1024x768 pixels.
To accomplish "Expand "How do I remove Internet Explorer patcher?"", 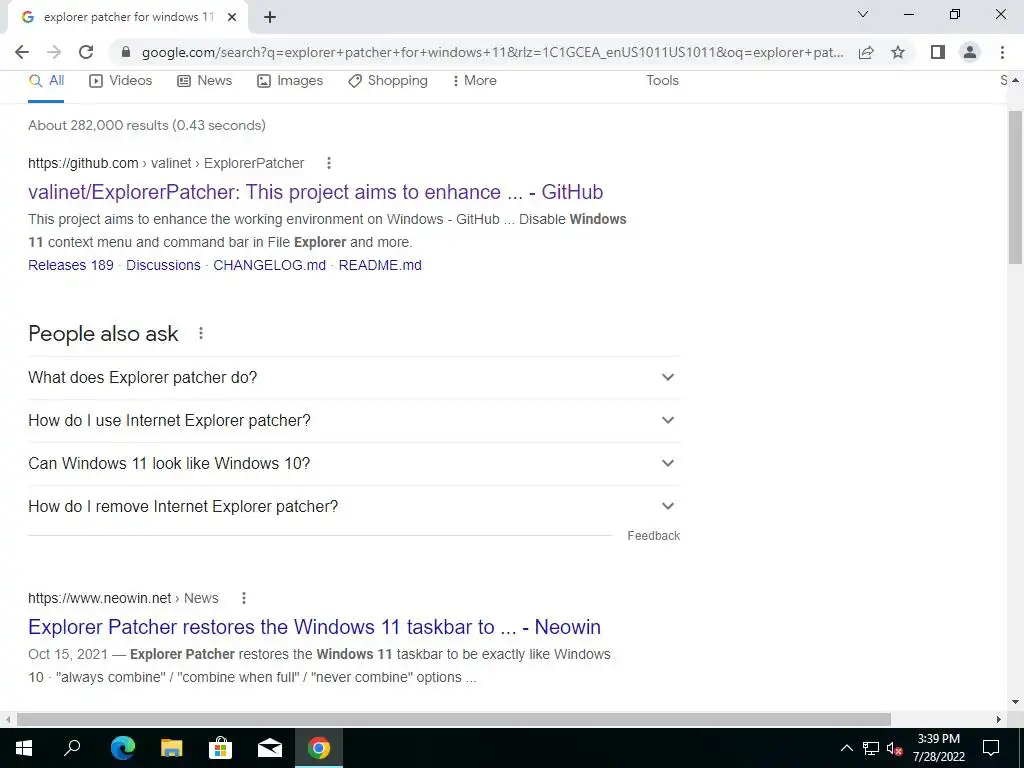I will [x=354, y=507].
